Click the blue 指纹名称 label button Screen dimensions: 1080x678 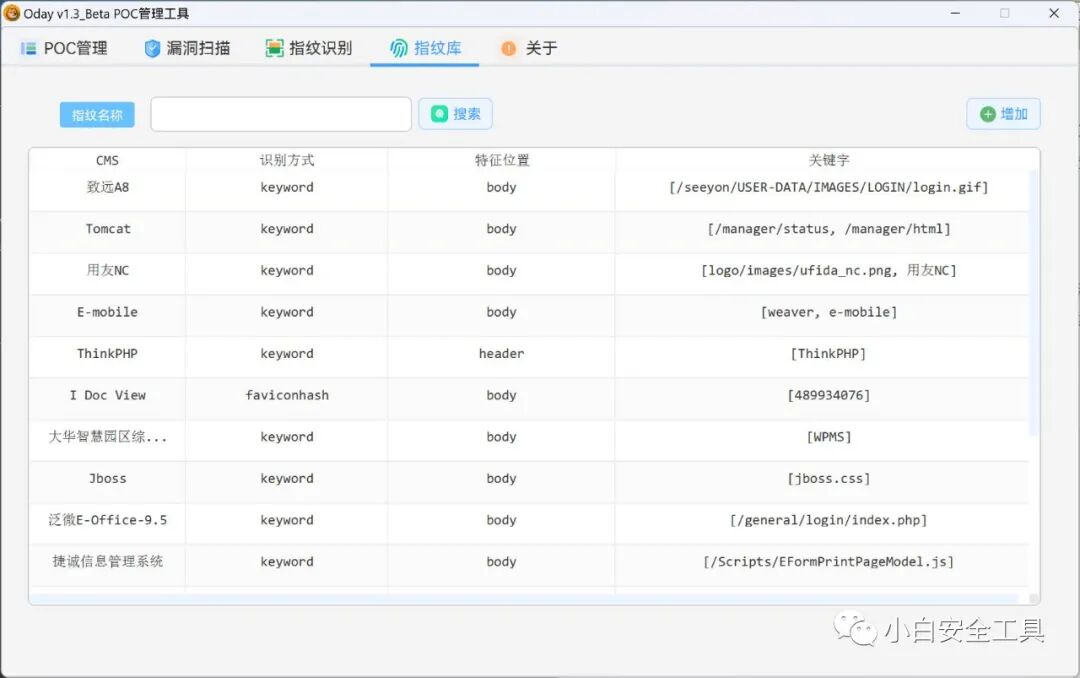point(97,115)
